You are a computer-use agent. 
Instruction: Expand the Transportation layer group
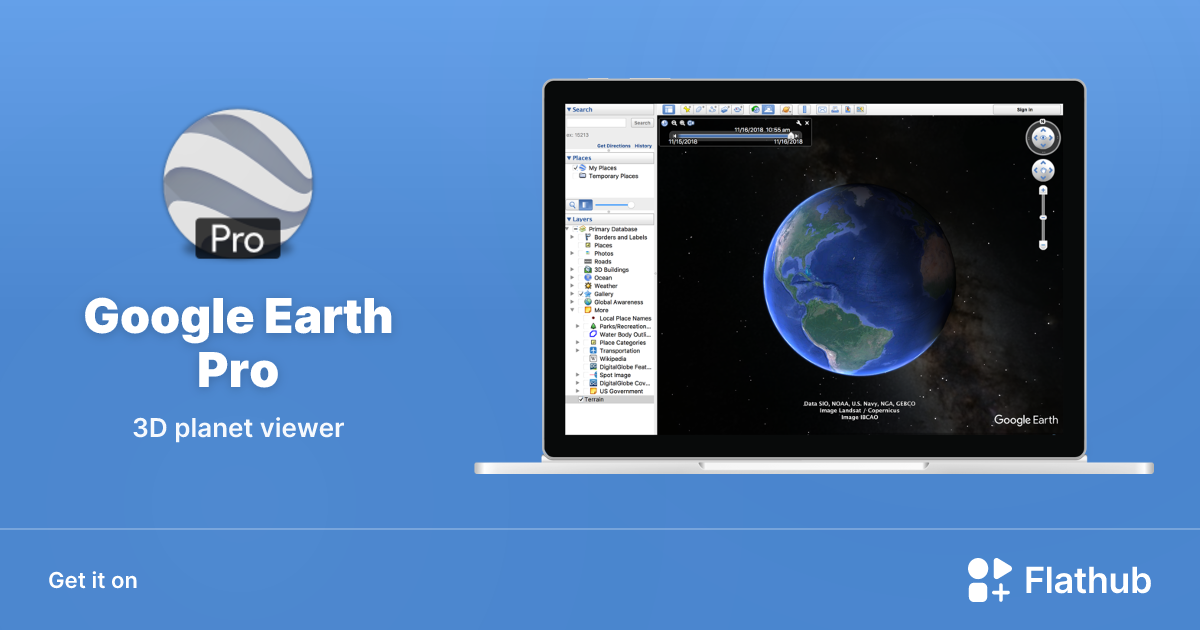pyautogui.click(x=577, y=351)
